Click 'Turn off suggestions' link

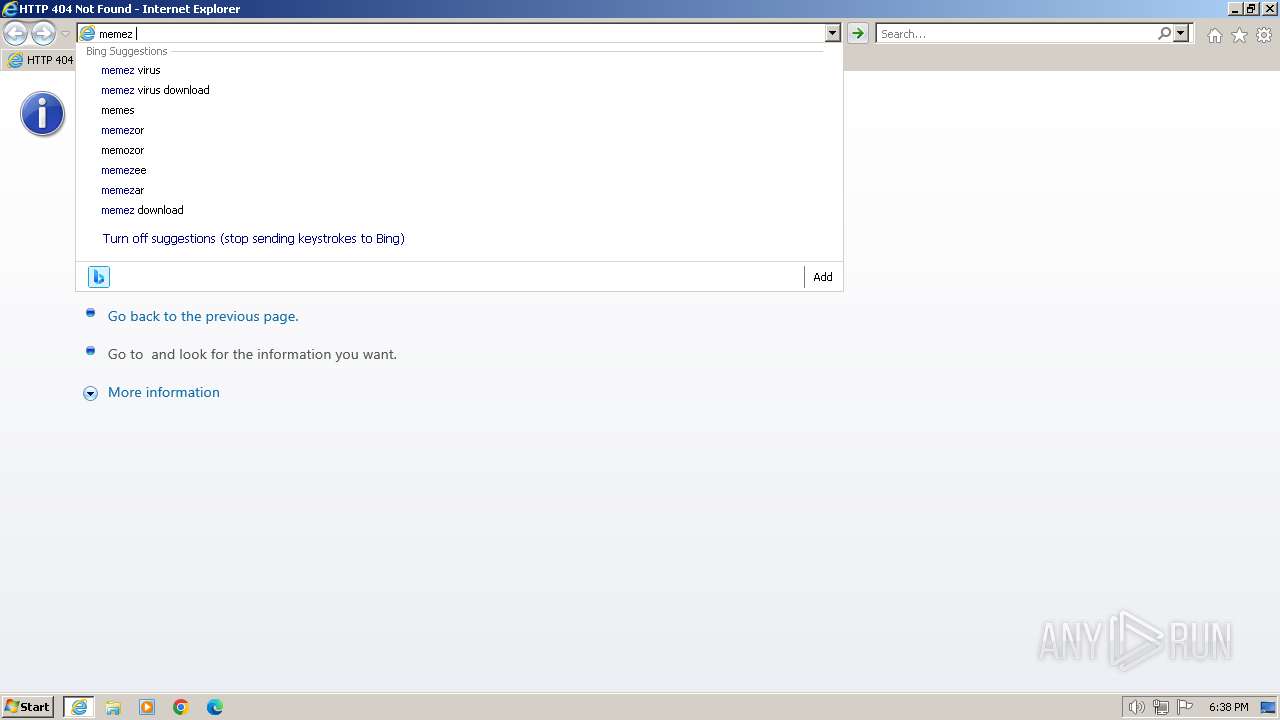point(253,239)
